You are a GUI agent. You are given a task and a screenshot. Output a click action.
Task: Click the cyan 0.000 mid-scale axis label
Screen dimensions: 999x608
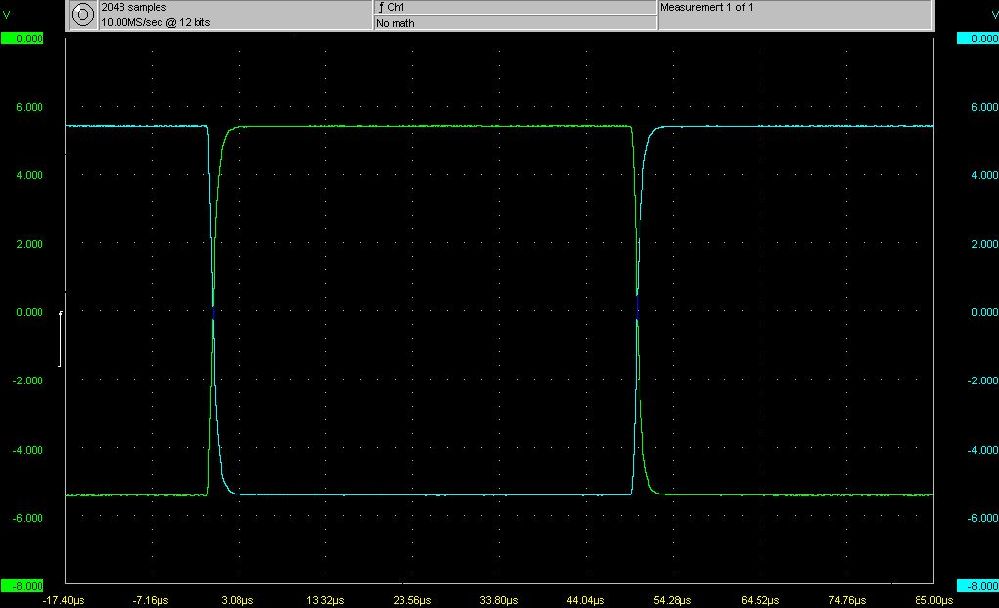click(x=984, y=312)
